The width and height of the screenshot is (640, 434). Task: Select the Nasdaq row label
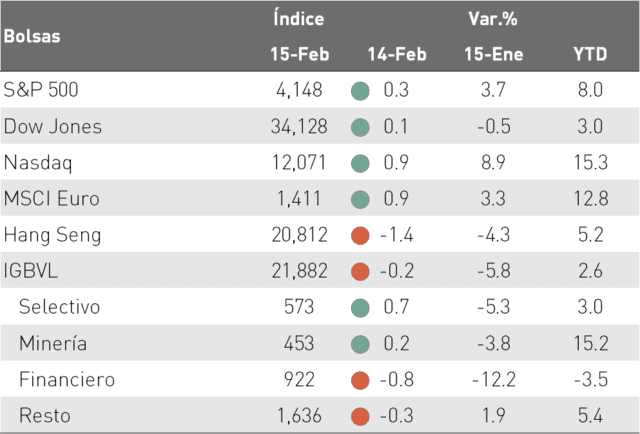pos(38,163)
